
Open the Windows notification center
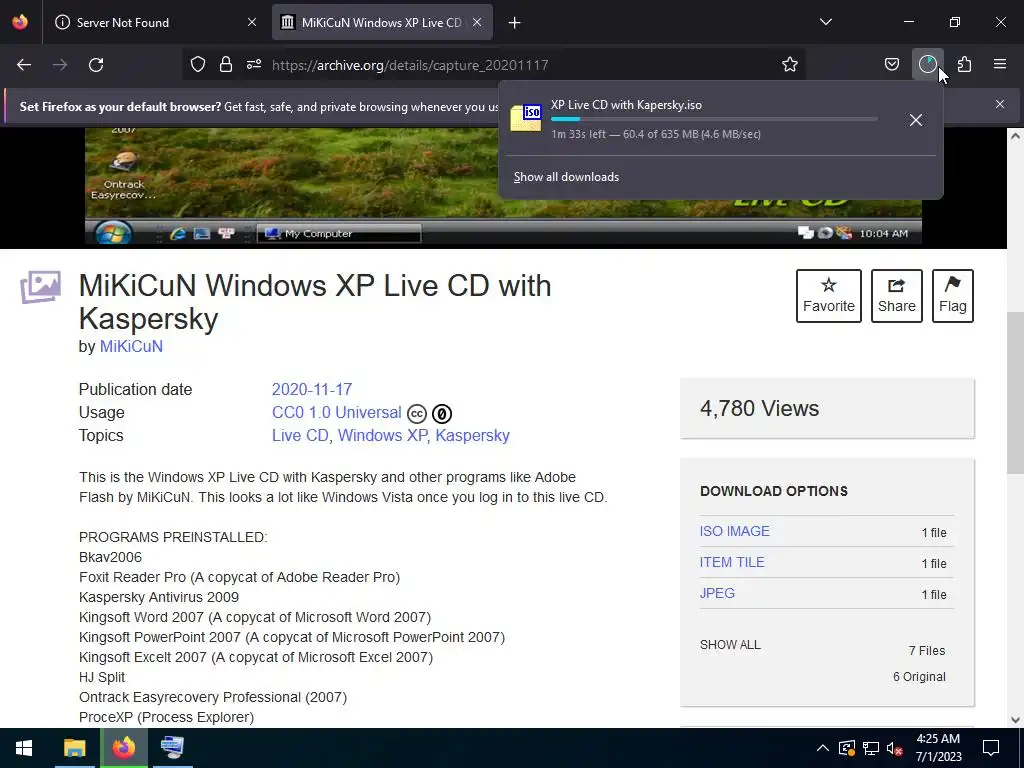coord(991,748)
